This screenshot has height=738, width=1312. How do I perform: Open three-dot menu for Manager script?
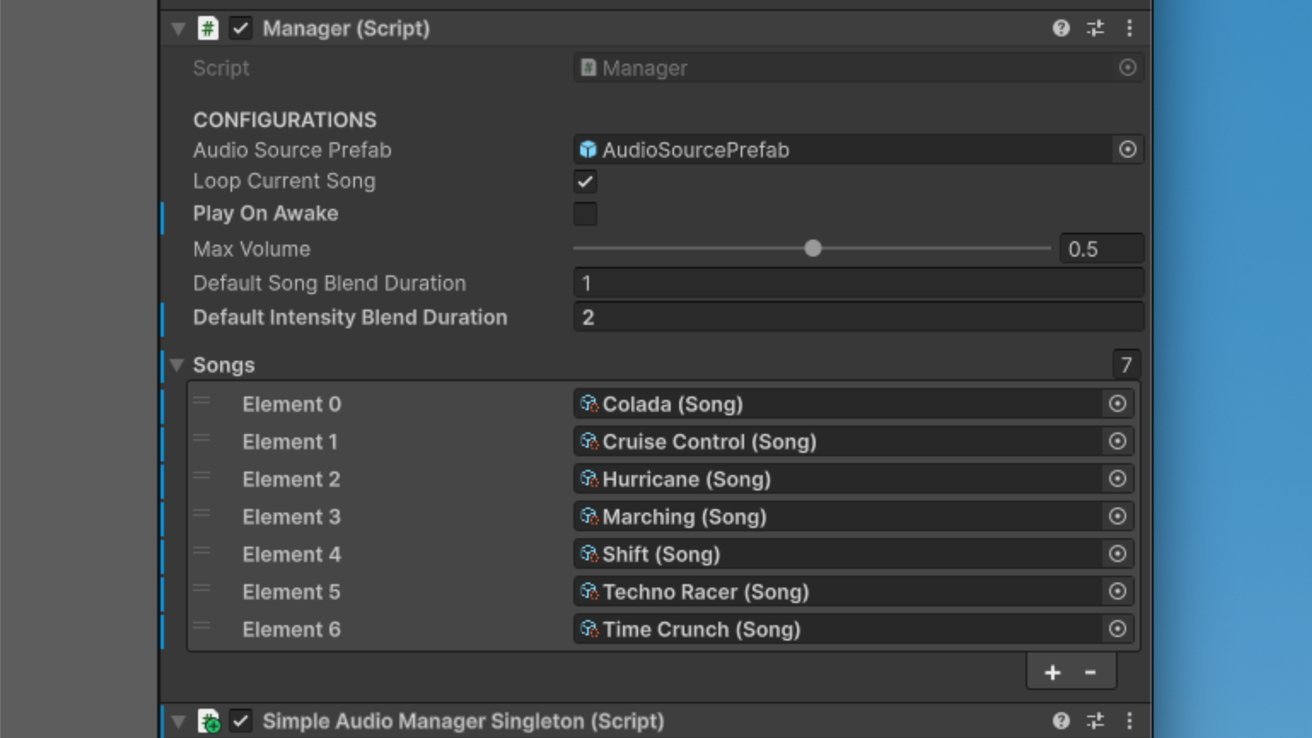pyautogui.click(x=1130, y=29)
